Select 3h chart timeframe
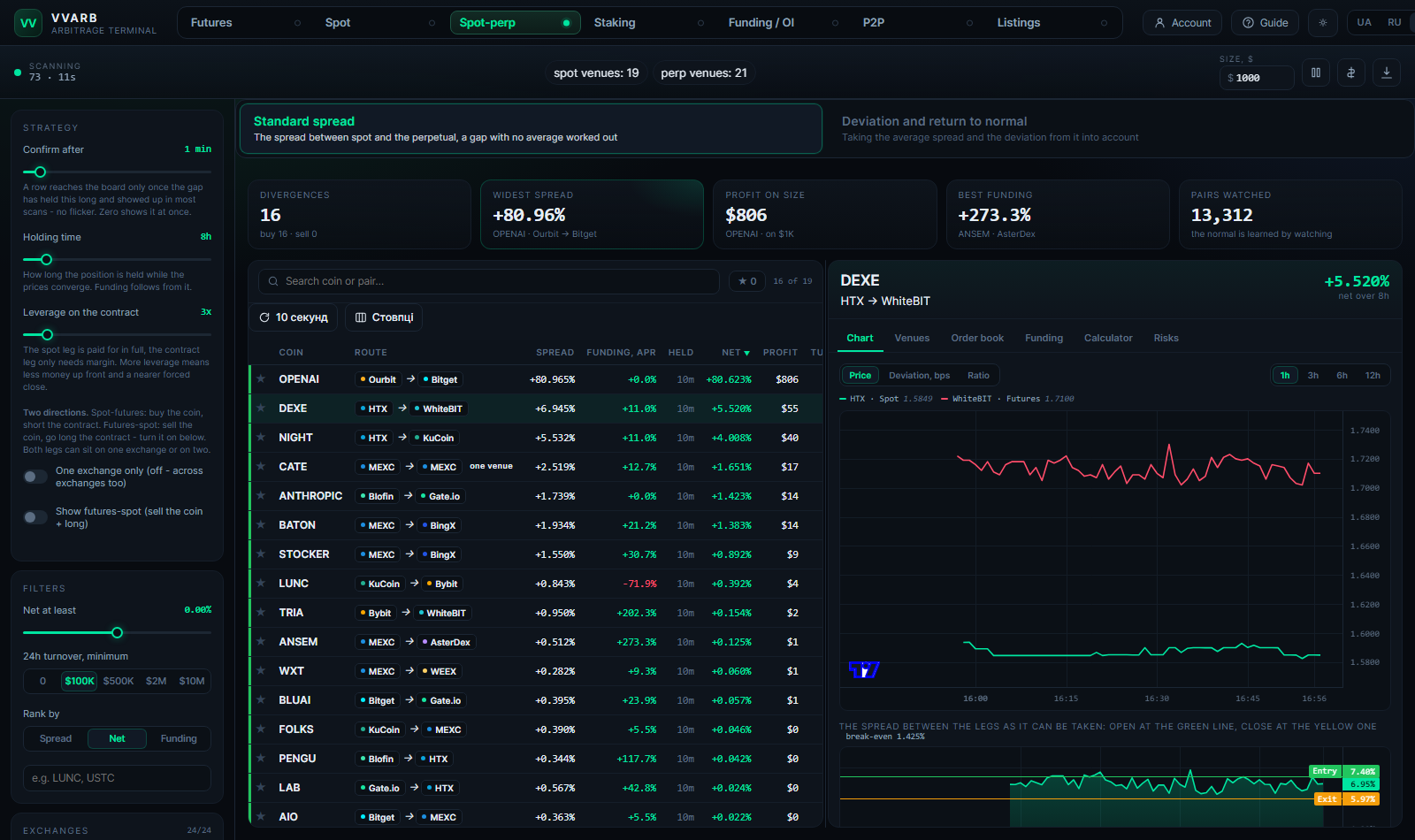The width and height of the screenshot is (1415, 840). pyautogui.click(x=1313, y=375)
